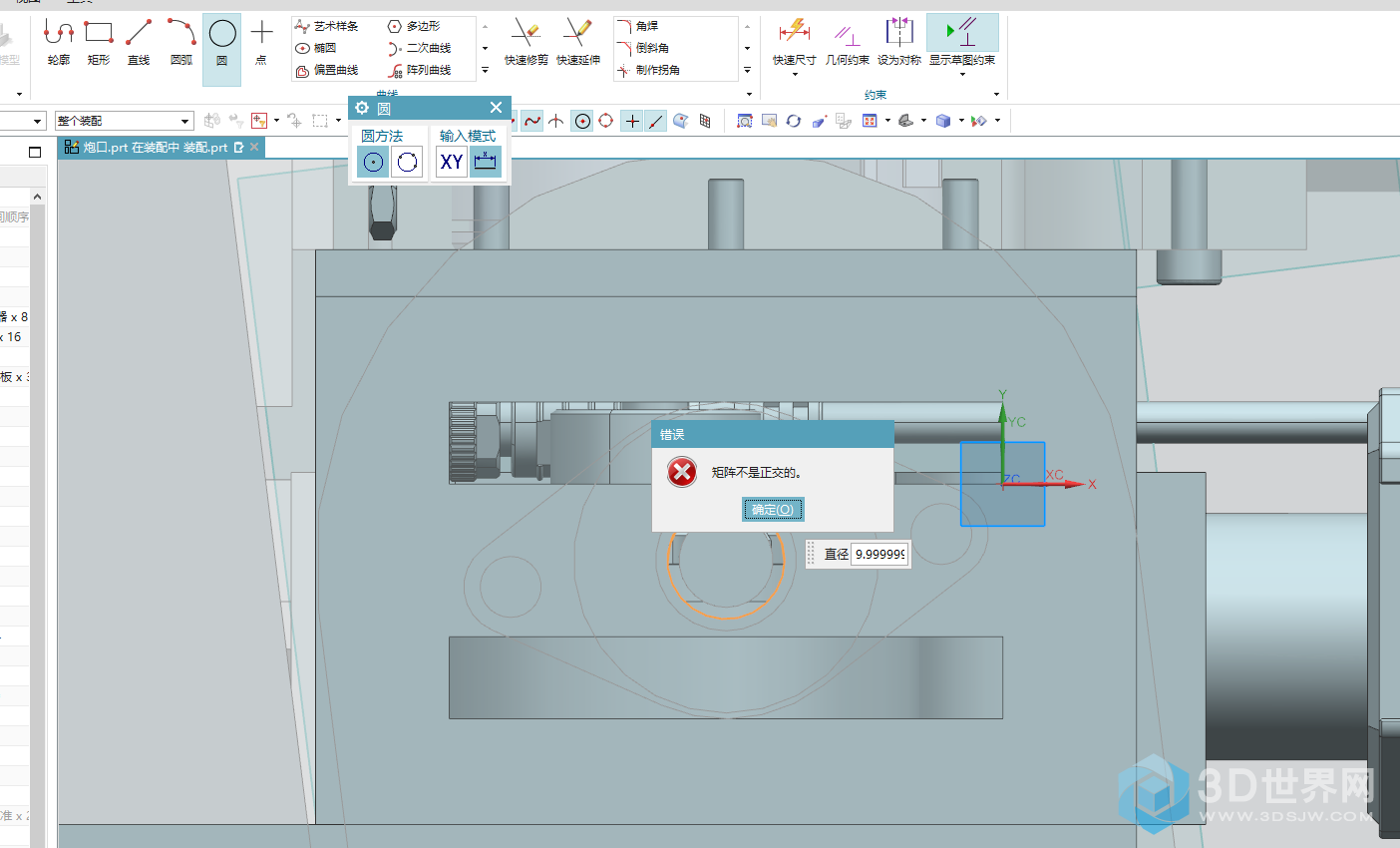Click the X axis of the coordinate triad

(x=1045, y=484)
